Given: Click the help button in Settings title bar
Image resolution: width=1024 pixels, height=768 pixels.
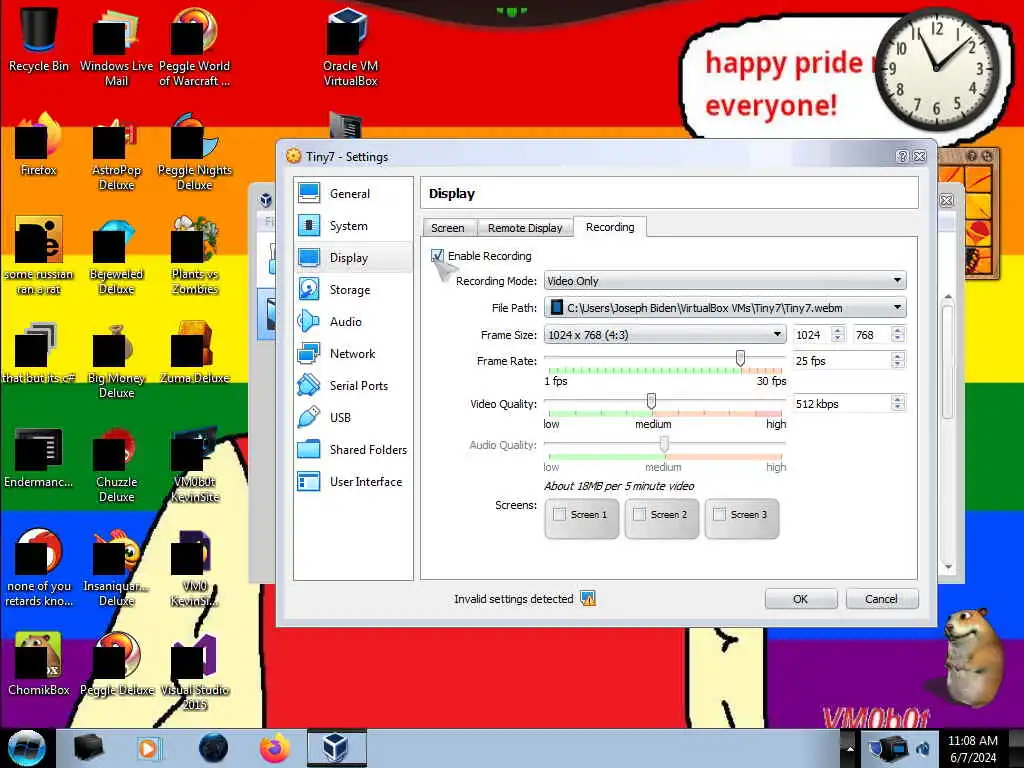Looking at the screenshot, I should tap(902, 156).
